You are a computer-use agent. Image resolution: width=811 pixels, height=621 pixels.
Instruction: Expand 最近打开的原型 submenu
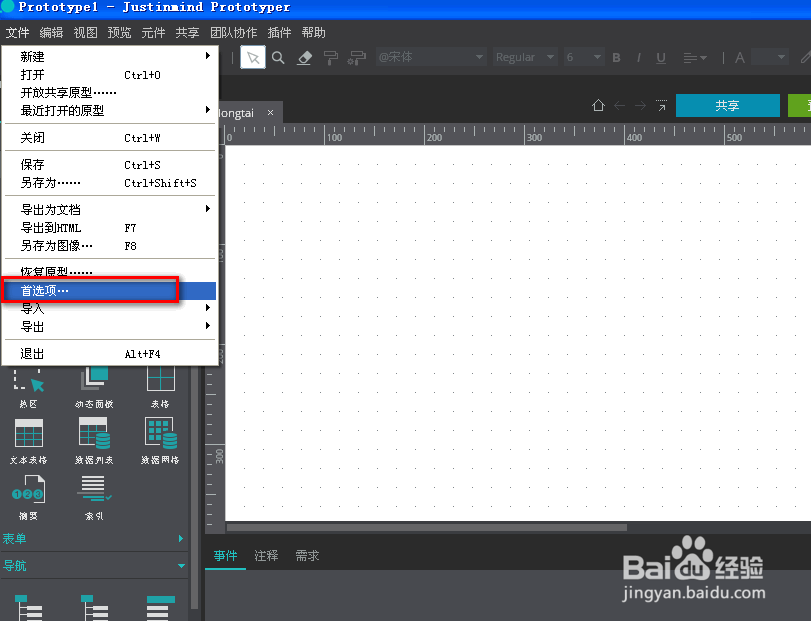click(x=109, y=111)
